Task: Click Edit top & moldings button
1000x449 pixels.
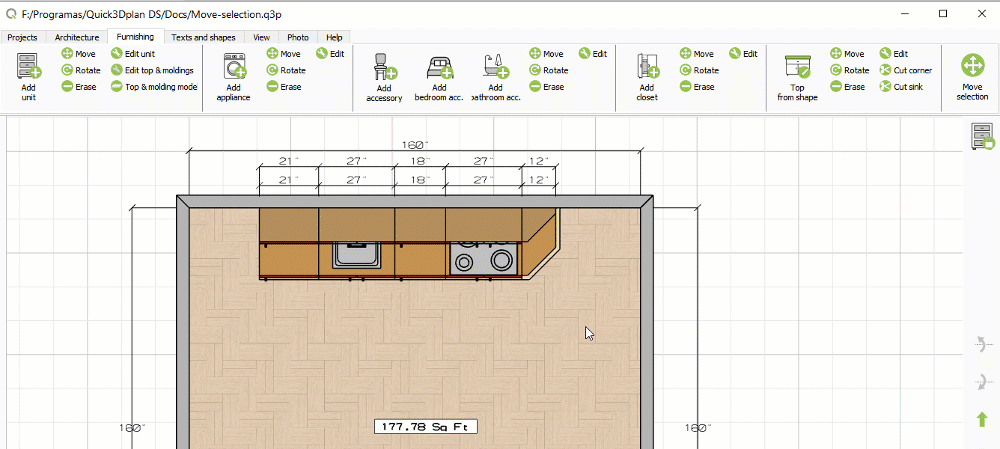Action: coord(152,70)
